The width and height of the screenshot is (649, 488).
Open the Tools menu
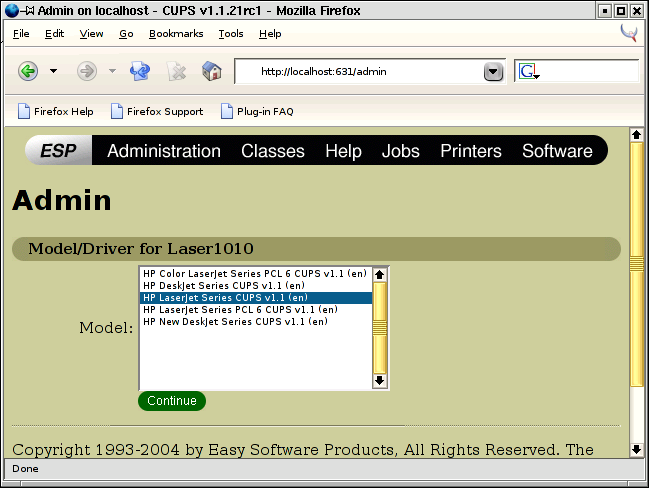(231, 33)
